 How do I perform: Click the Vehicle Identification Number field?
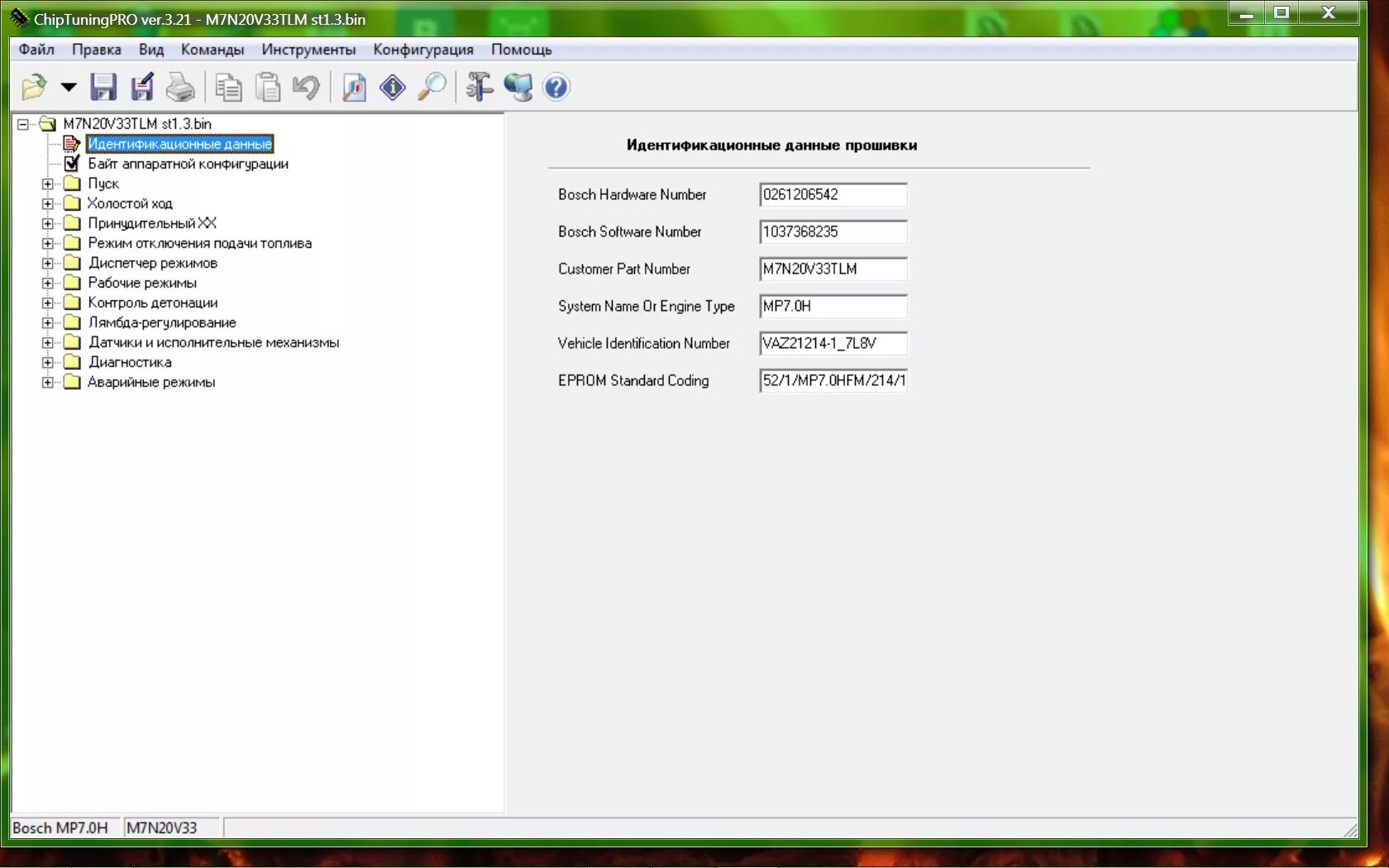pos(833,344)
